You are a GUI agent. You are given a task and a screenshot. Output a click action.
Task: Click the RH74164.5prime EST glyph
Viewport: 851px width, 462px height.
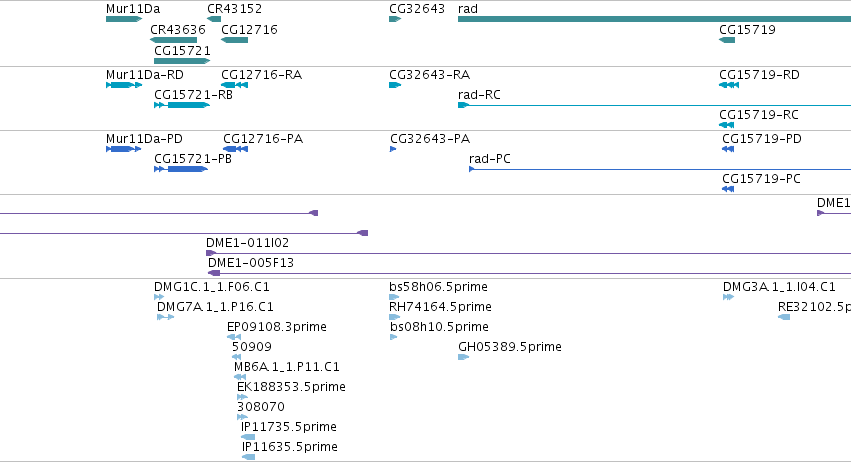(395, 317)
